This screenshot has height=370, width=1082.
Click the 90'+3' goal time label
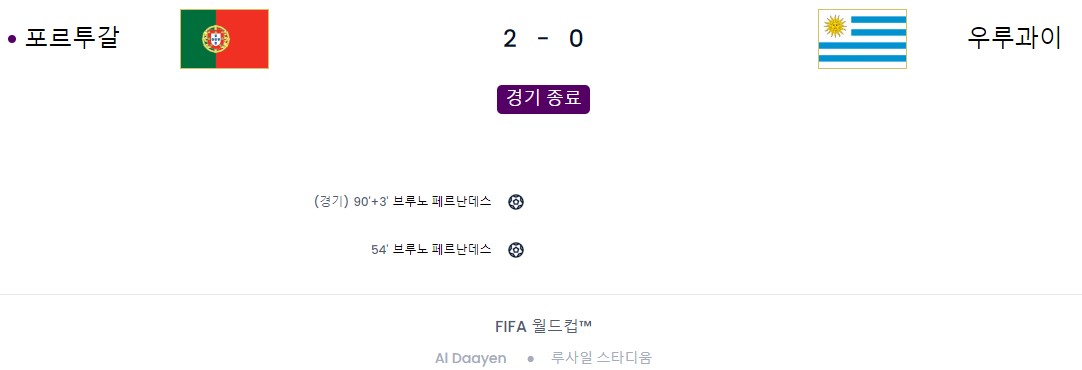click(x=371, y=202)
